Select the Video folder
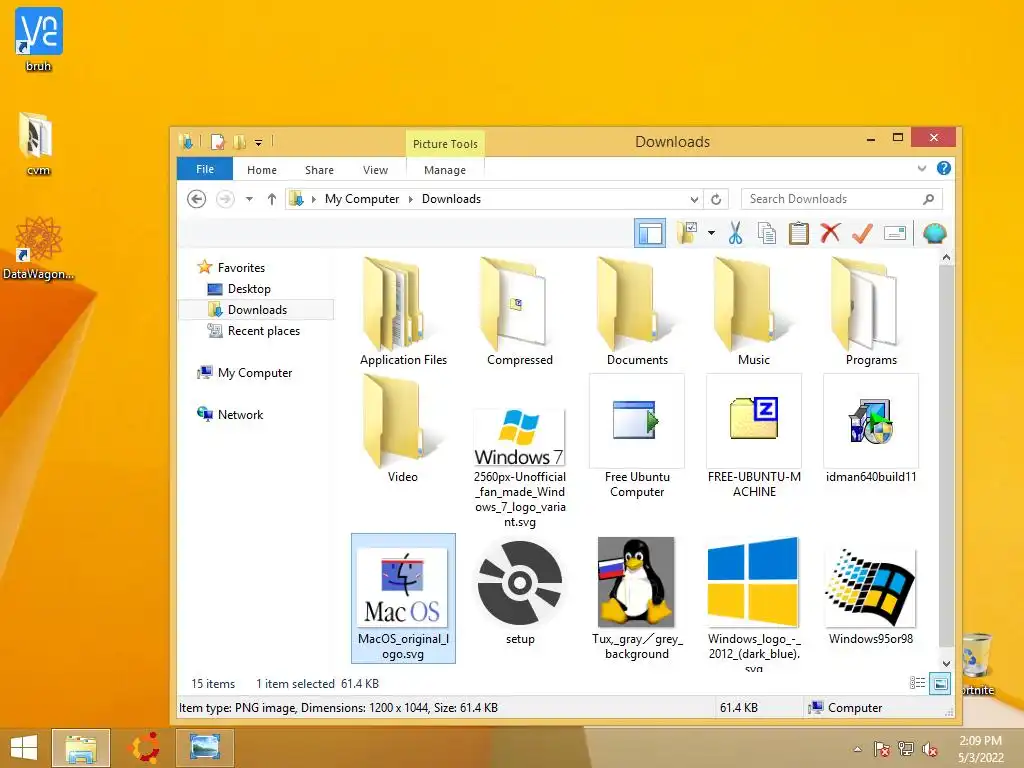Viewport: 1024px width, 768px height. pos(402,429)
